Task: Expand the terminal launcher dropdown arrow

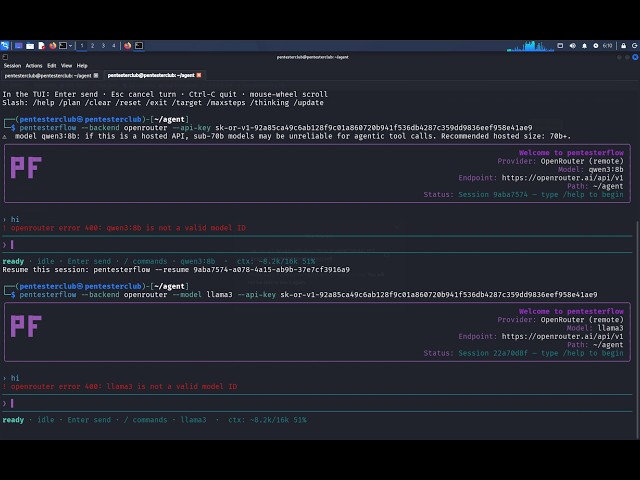Action: (x=71, y=46)
